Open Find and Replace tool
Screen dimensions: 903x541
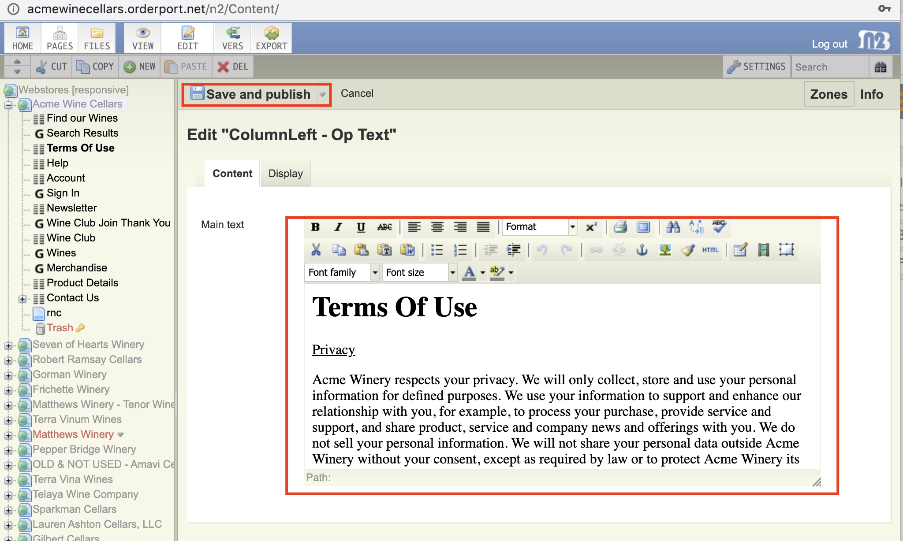[x=696, y=227]
